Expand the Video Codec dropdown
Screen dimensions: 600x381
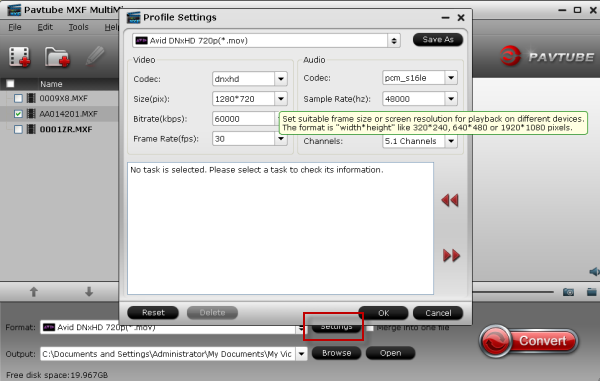pyautogui.click(x=281, y=79)
